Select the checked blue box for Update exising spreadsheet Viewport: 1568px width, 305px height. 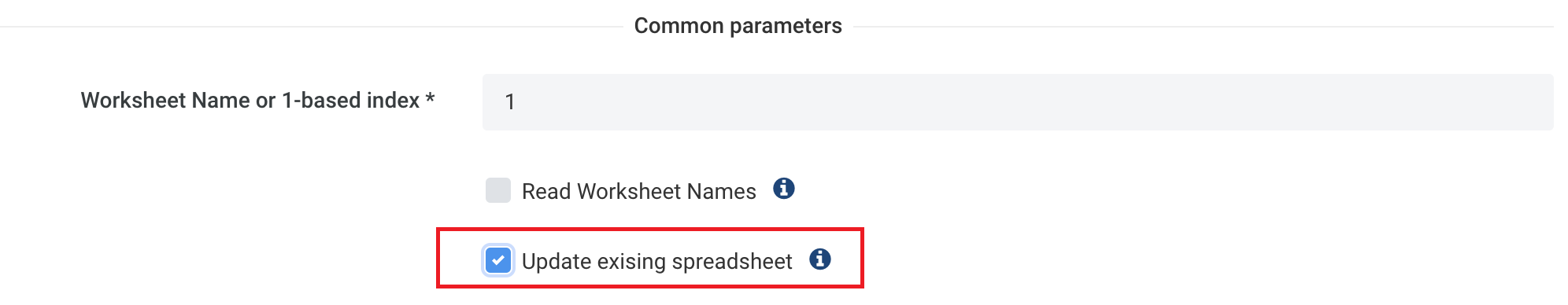[498, 260]
